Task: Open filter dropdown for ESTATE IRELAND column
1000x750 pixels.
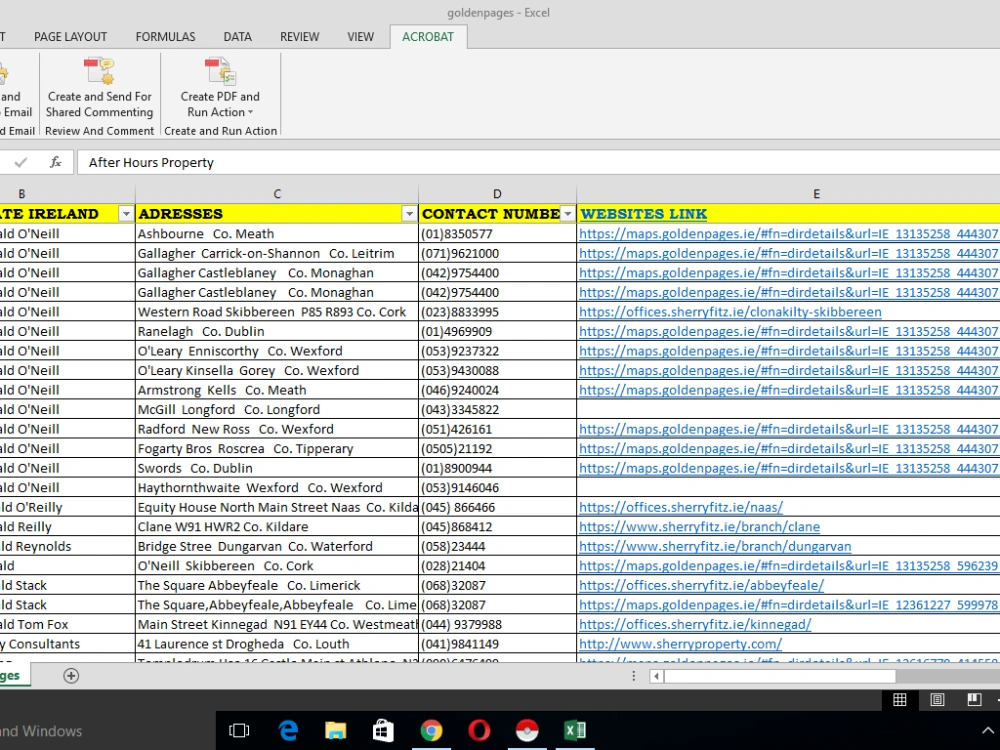Action: click(126, 214)
